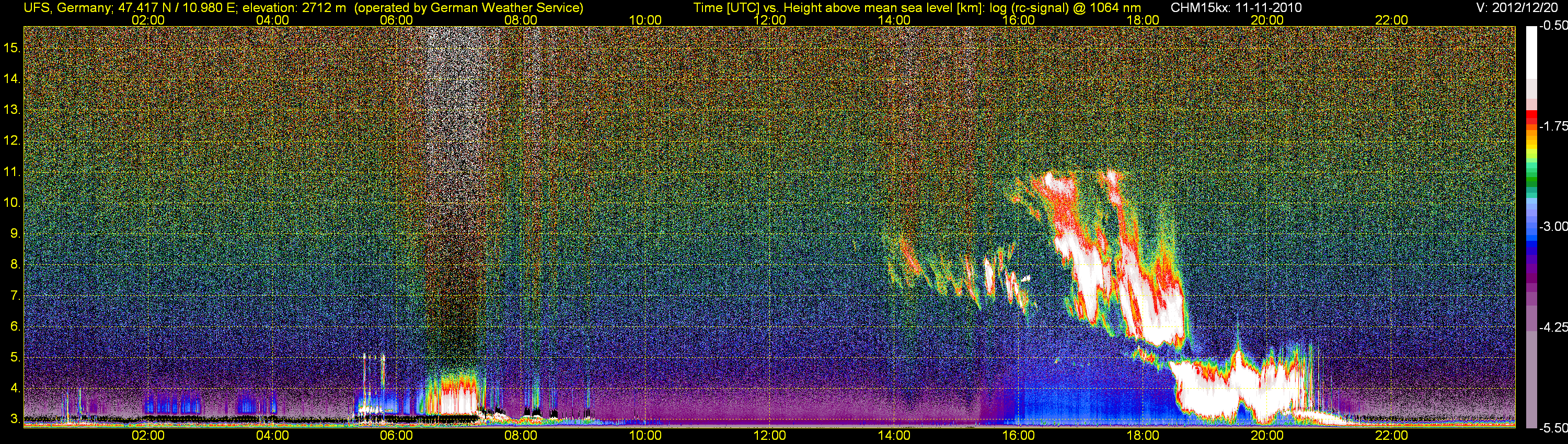Click the "22:00" label on the top time axis
Viewport: 1568px width, 444px height.
1392,20
